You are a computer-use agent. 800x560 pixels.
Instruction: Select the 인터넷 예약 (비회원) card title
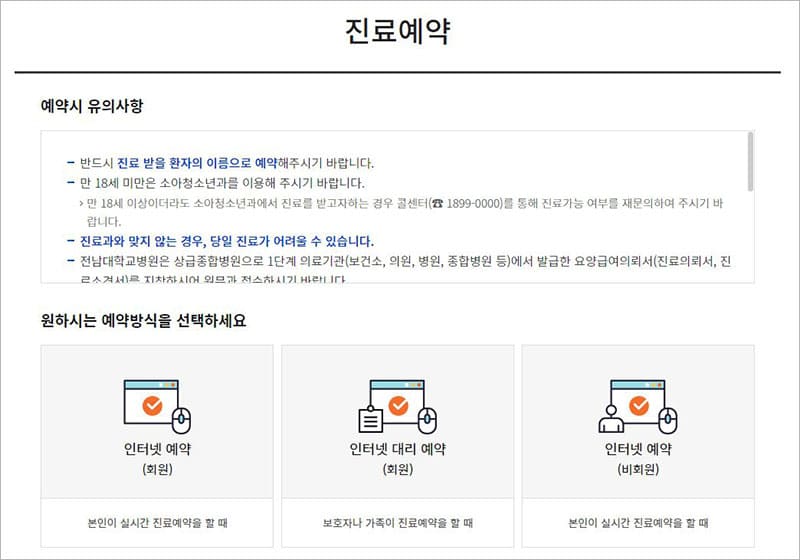[x=637, y=449]
